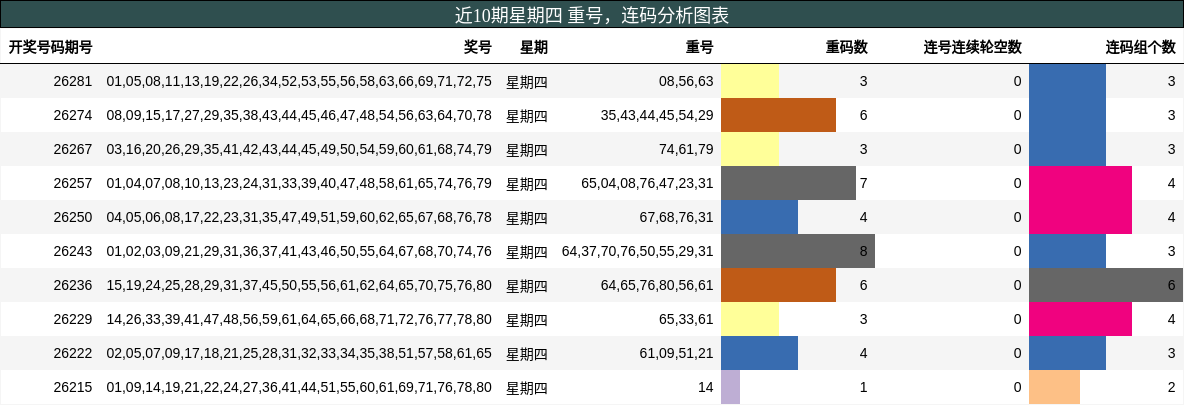The image size is (1184, 405).
Task: Select issue number 26250
Action: (73, 217)
